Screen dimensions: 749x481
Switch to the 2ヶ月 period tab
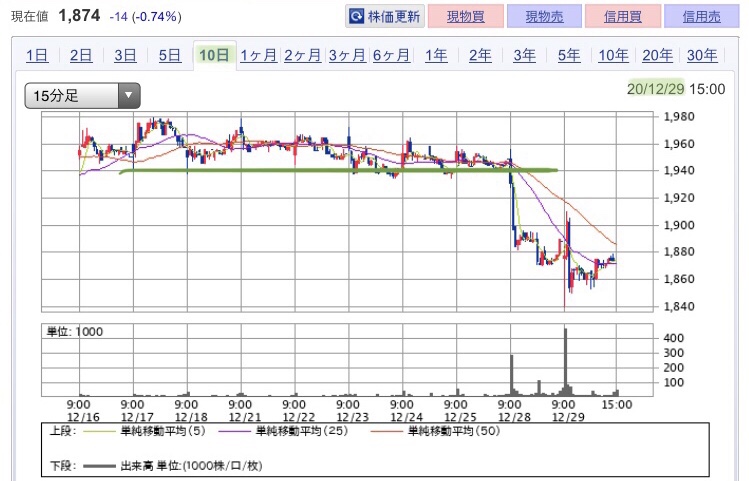302,55
